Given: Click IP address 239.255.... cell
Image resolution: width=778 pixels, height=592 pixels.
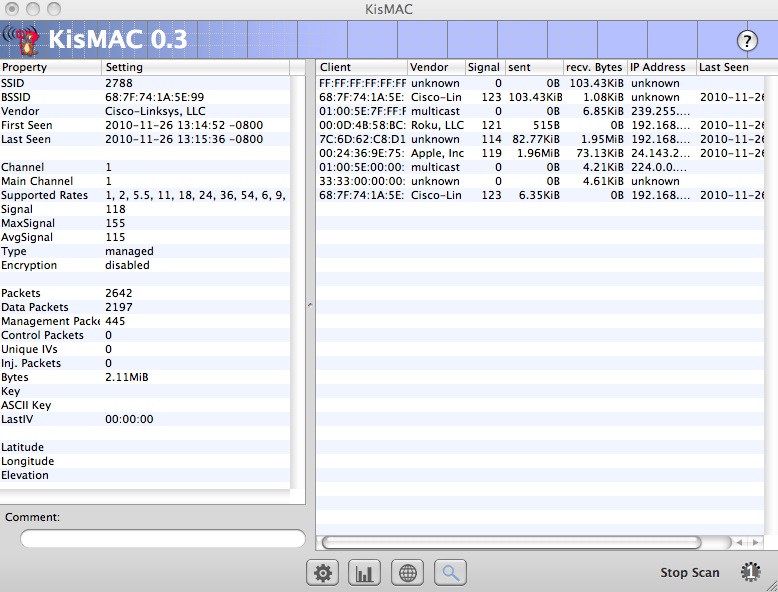Looking at the screenshot, I should [660, 111].
